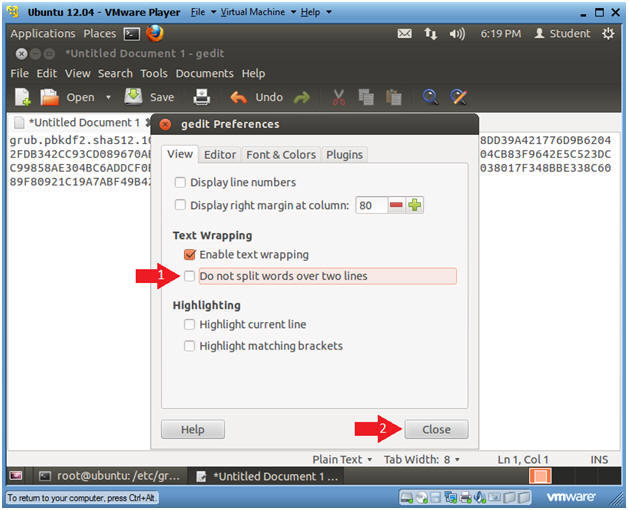The width and height of the screenshot is (628, 510).
Task: Enable Highlight matching brackets checkbox
Action: point(189,346)
